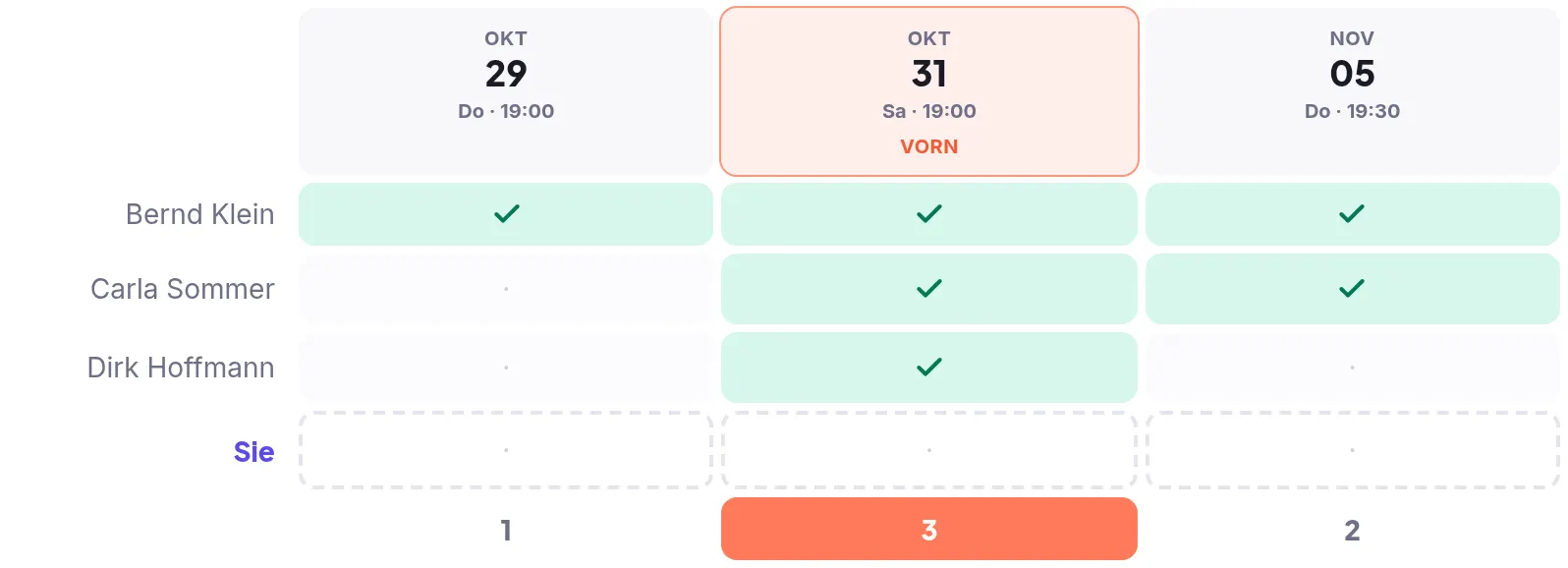Toggle your availability for Nov 05

coord(1352,450)
